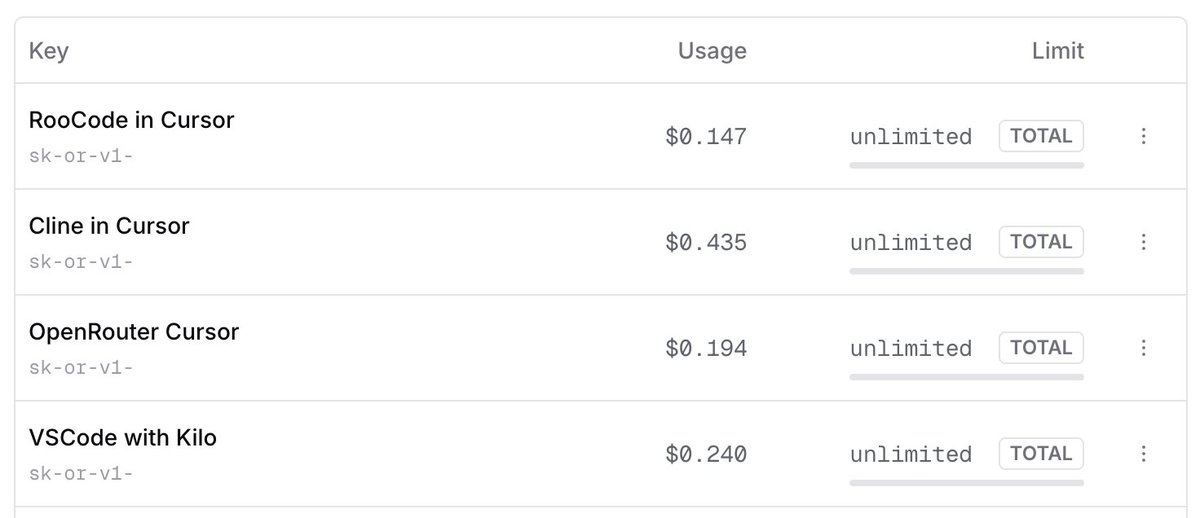Select the VSCode with Kilo key name

tap(123, 438)
